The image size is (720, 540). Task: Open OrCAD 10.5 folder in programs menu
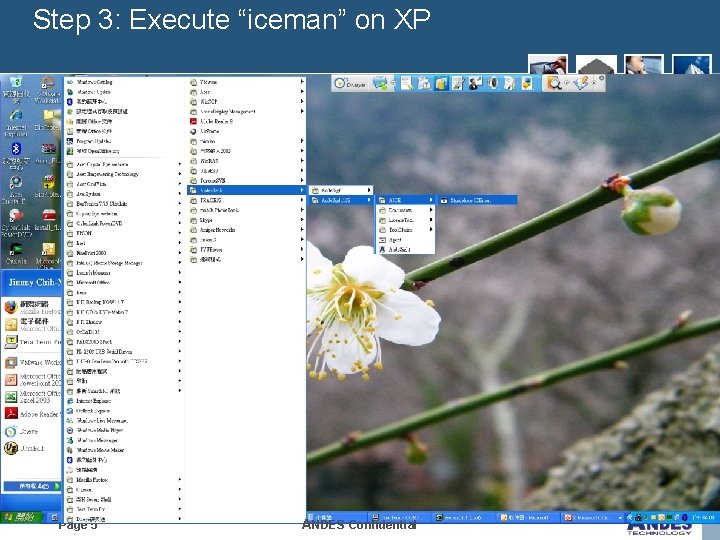click(x=124, y=332)
